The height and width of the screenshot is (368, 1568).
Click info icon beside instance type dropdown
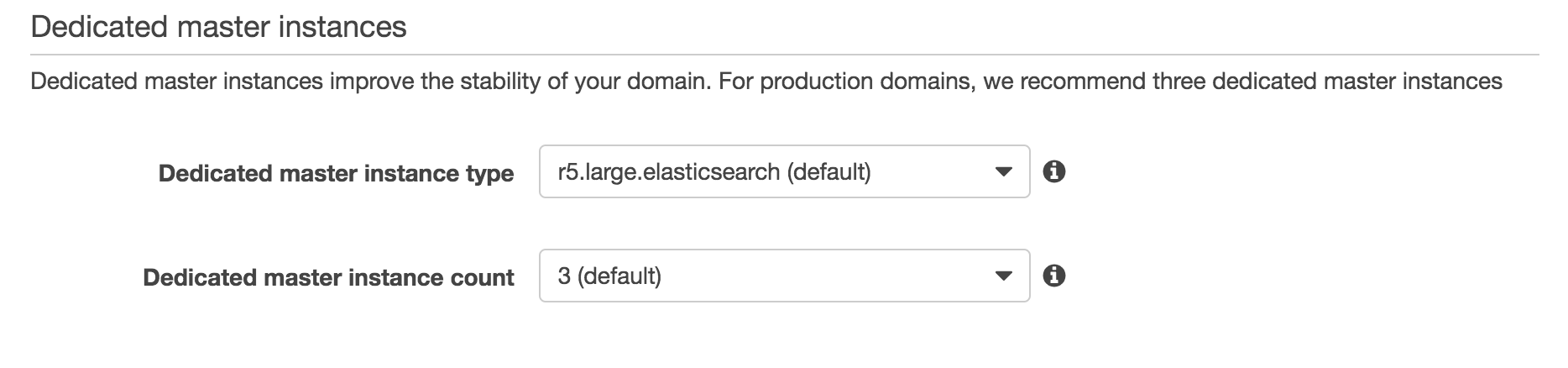pyautogui.click(x=1053, y=172)
